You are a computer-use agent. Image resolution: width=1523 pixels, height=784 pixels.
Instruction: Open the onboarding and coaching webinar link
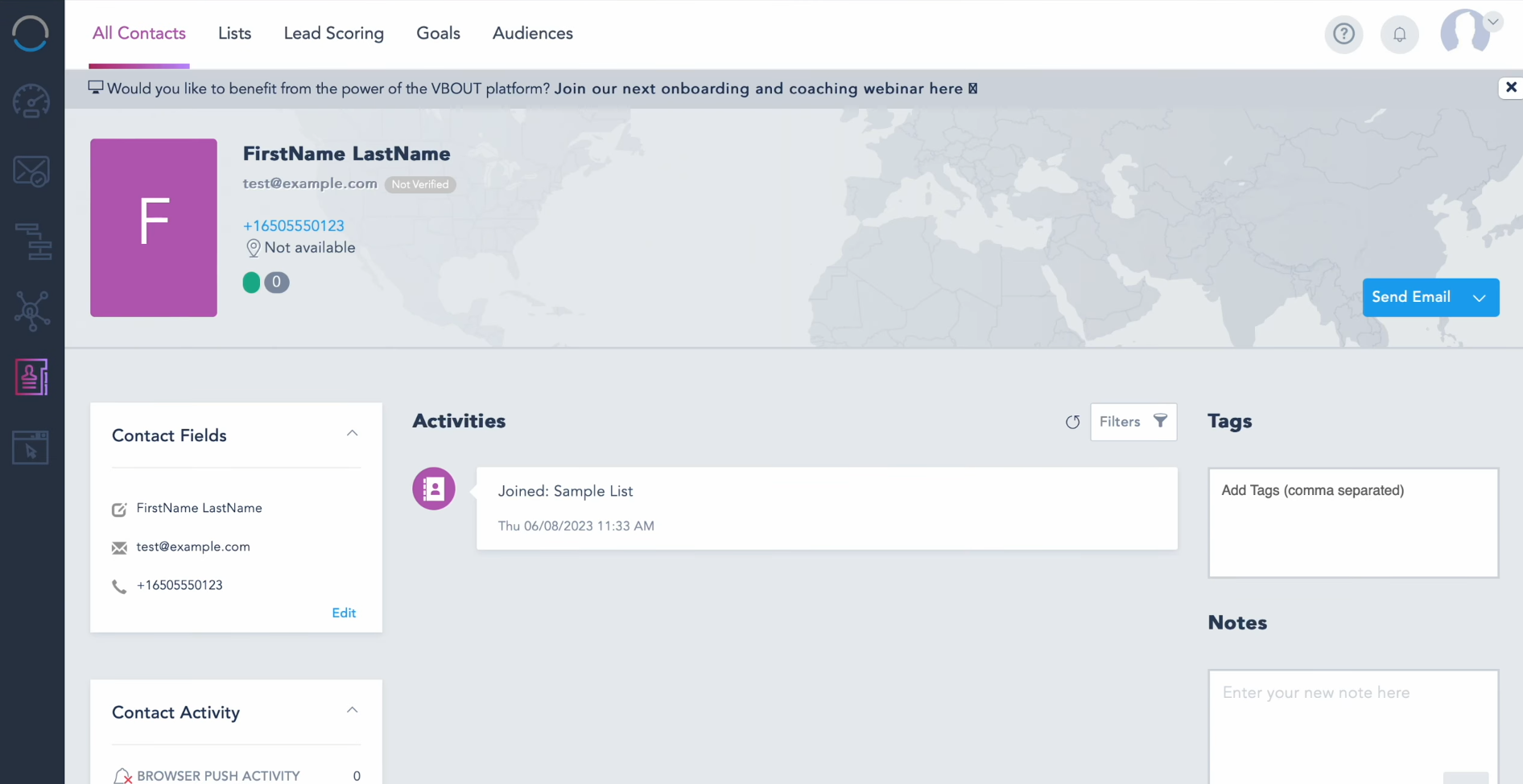pos(766,89)
